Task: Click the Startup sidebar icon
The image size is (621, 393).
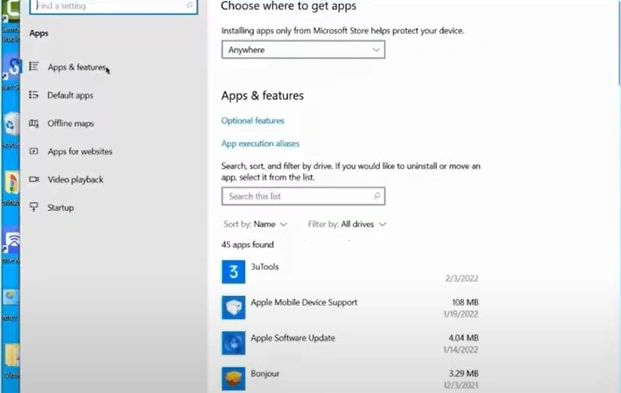Action: pyautogui.click(x=34, y=207)
